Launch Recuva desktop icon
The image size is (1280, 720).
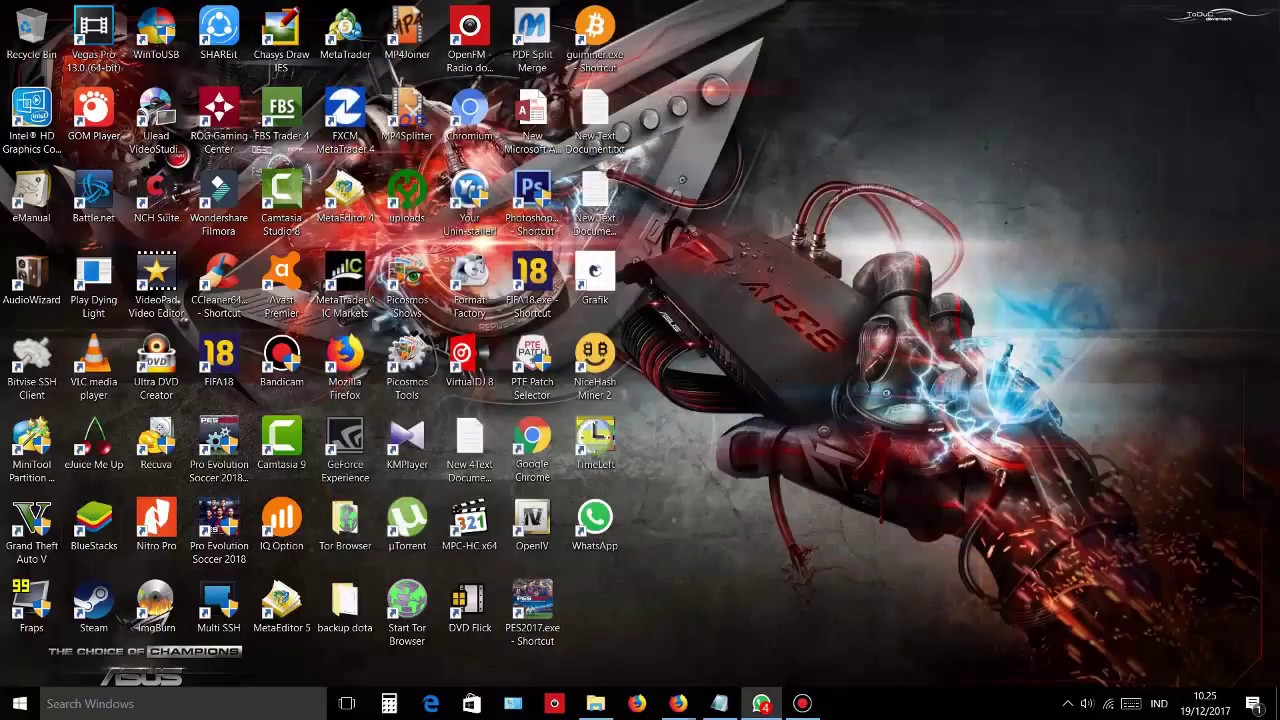(x=156, y=443)
